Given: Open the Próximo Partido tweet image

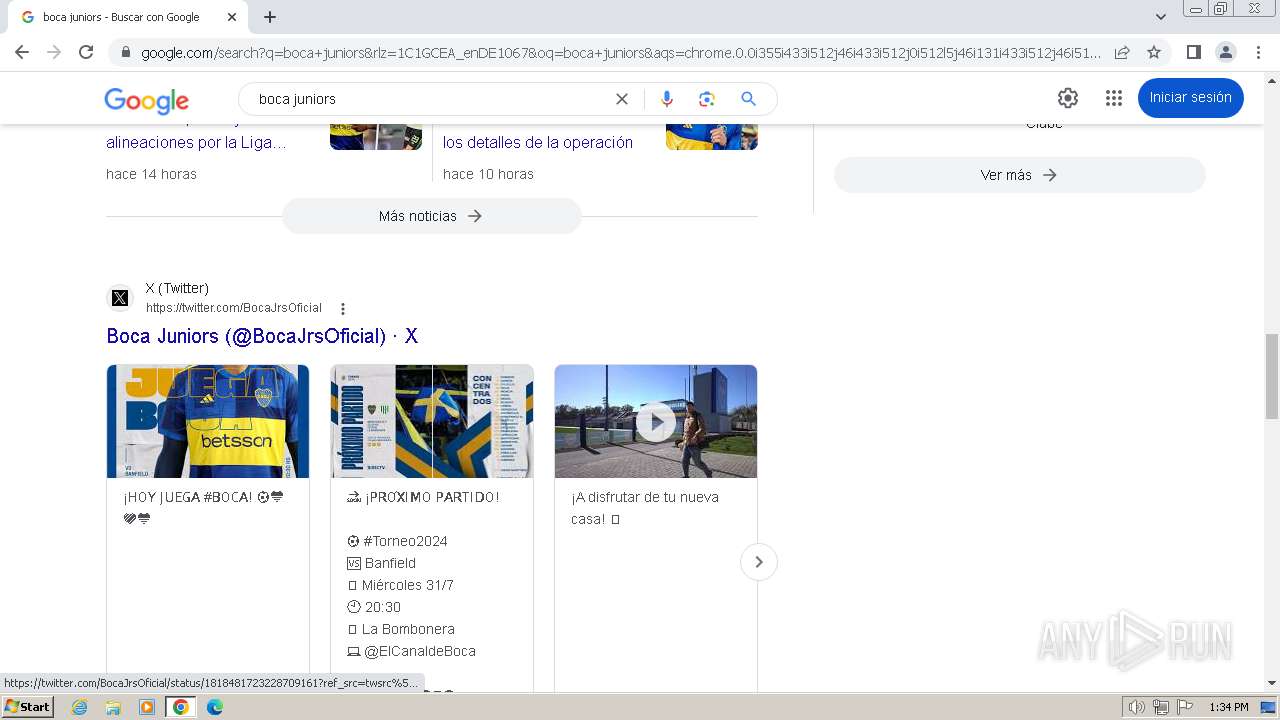Looking at the screenshot, I should (432, 421).
